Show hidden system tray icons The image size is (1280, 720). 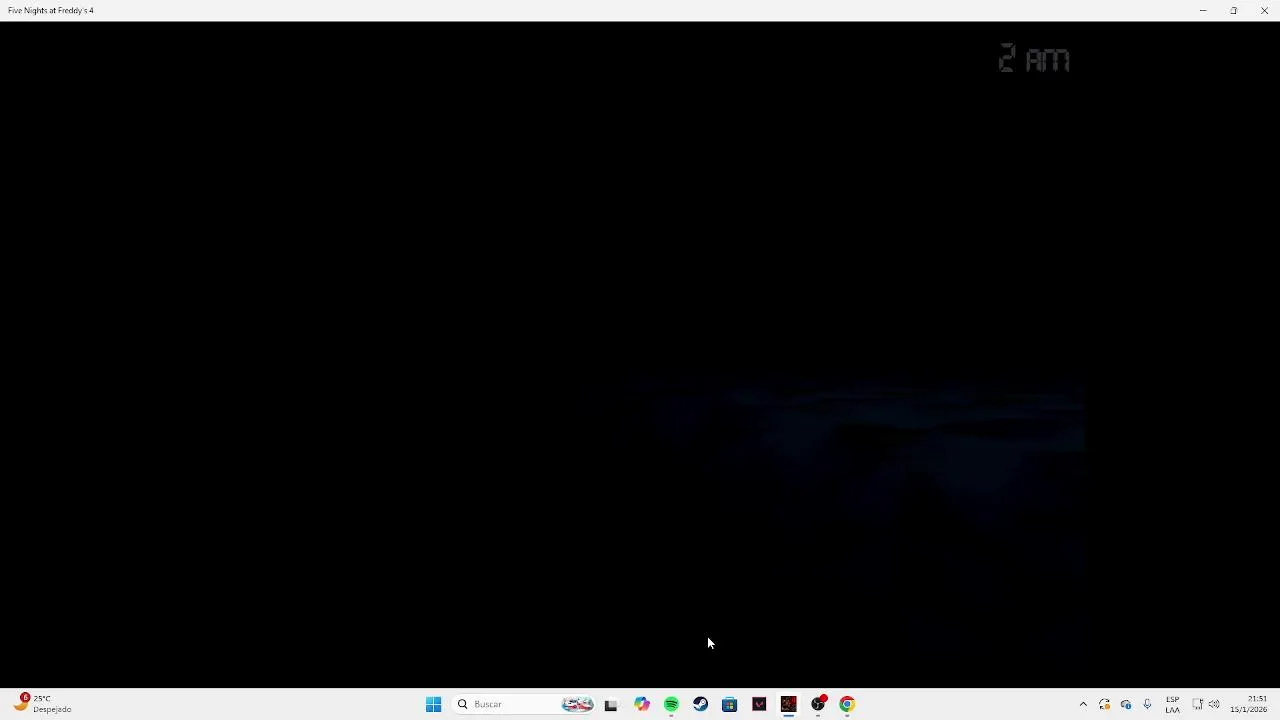click(1083, 704)
